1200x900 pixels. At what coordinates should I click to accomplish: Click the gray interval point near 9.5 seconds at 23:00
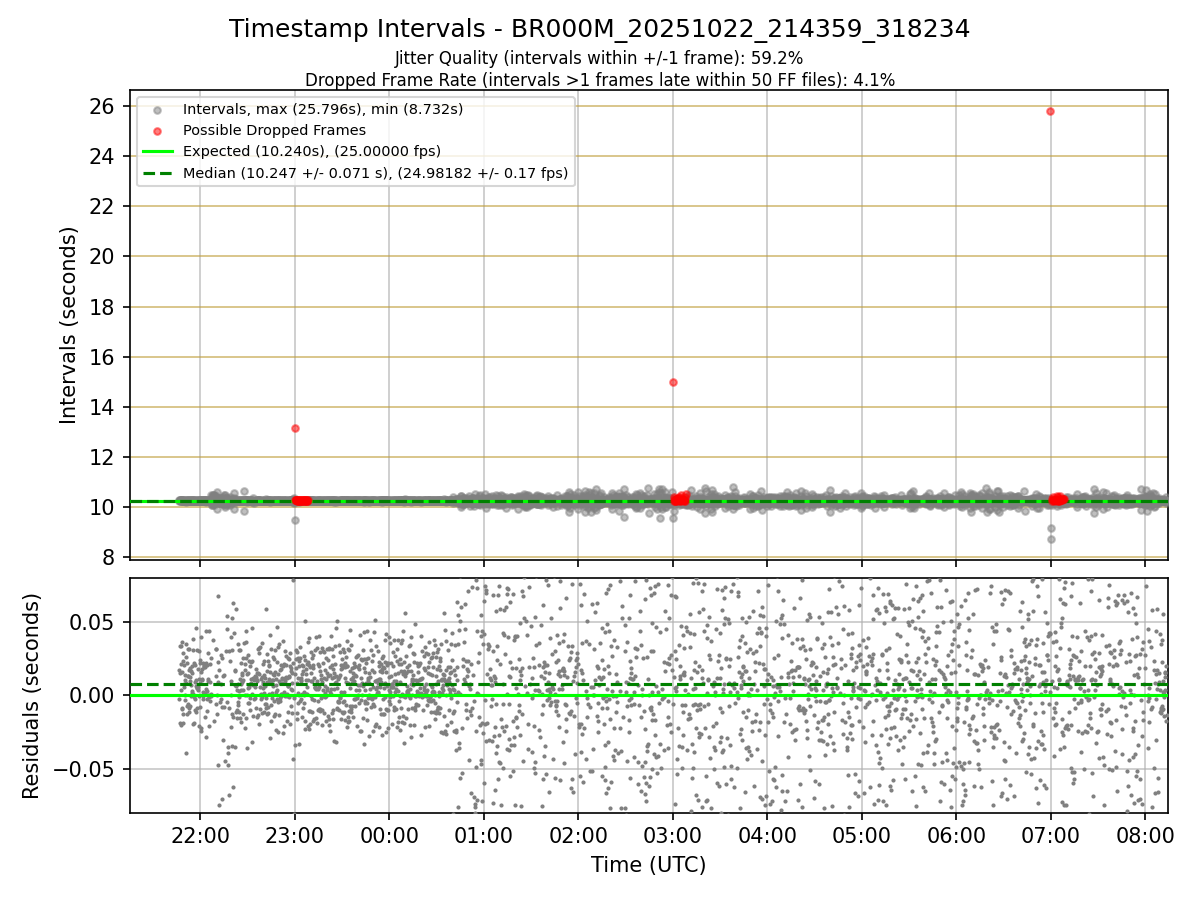pyautogui.click(x=295, y=520)
